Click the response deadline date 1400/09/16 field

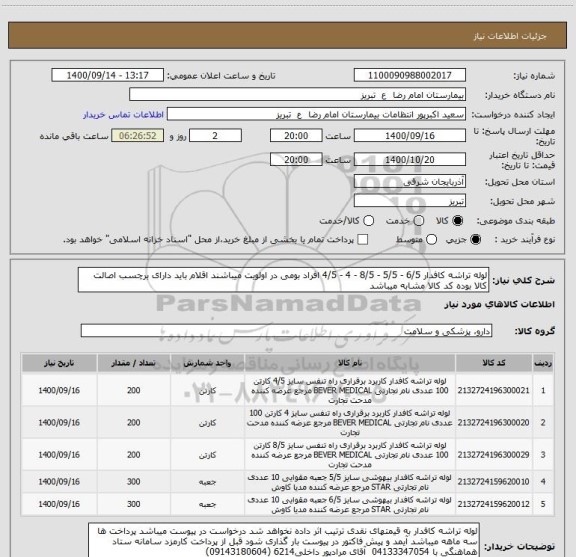(410, 136)
